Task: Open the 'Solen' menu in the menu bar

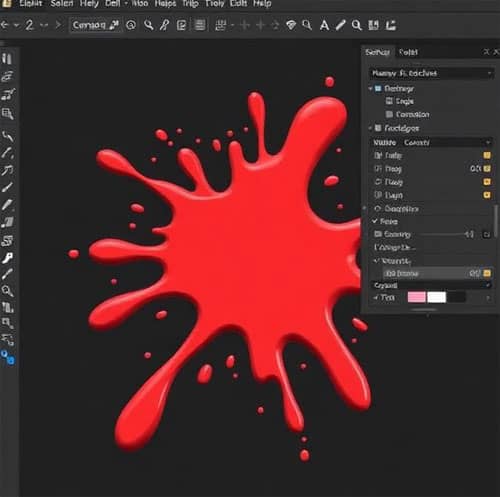Action: click(62, 4)
